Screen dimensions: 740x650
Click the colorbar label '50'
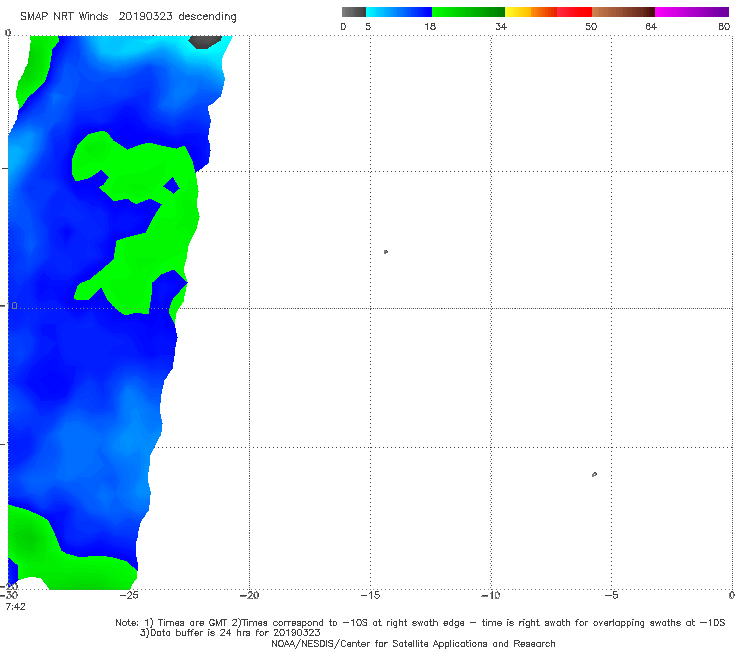pos(591,26)
